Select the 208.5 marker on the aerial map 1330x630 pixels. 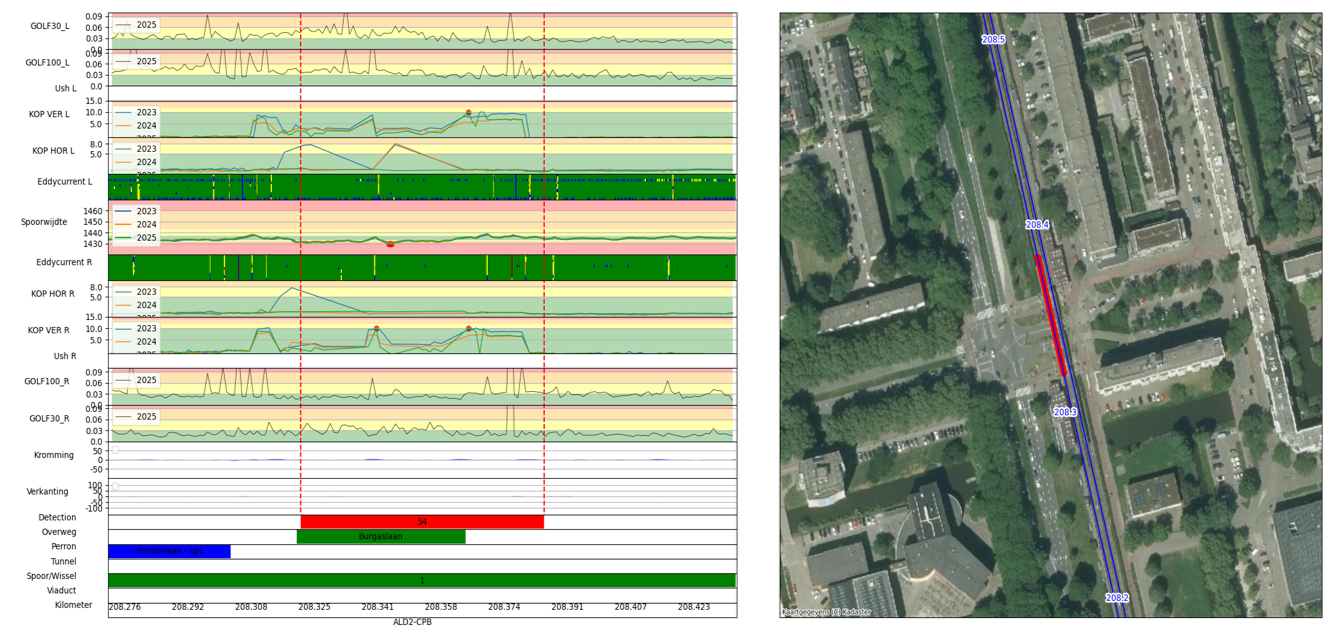click(993, 40)
